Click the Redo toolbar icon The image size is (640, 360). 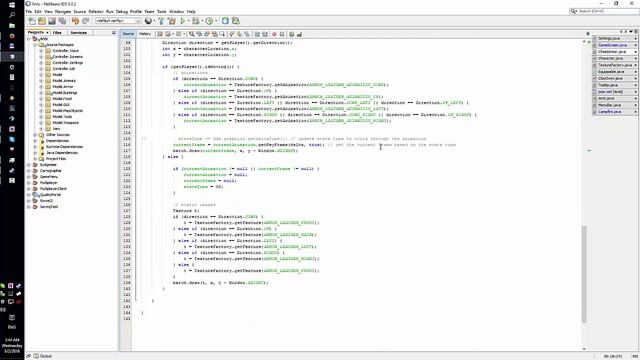click(85, 21)
